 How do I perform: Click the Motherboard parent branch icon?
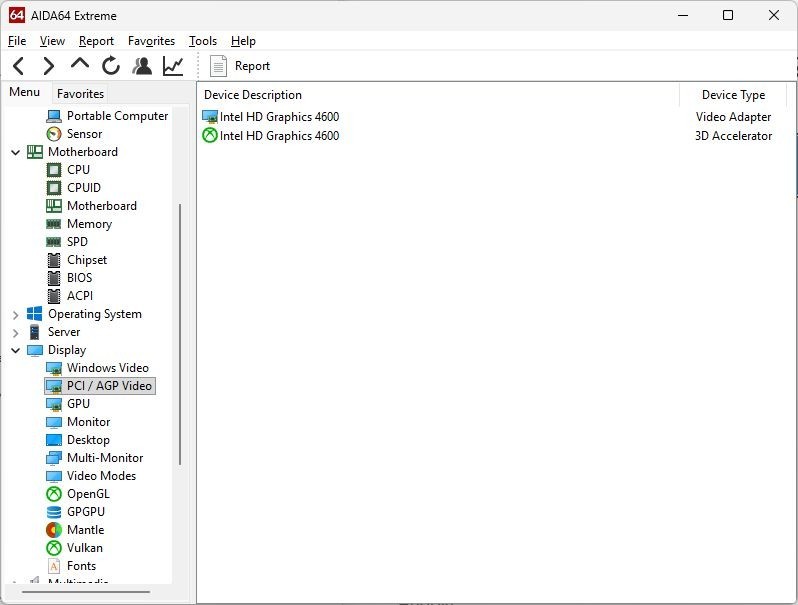click(35, 152)
